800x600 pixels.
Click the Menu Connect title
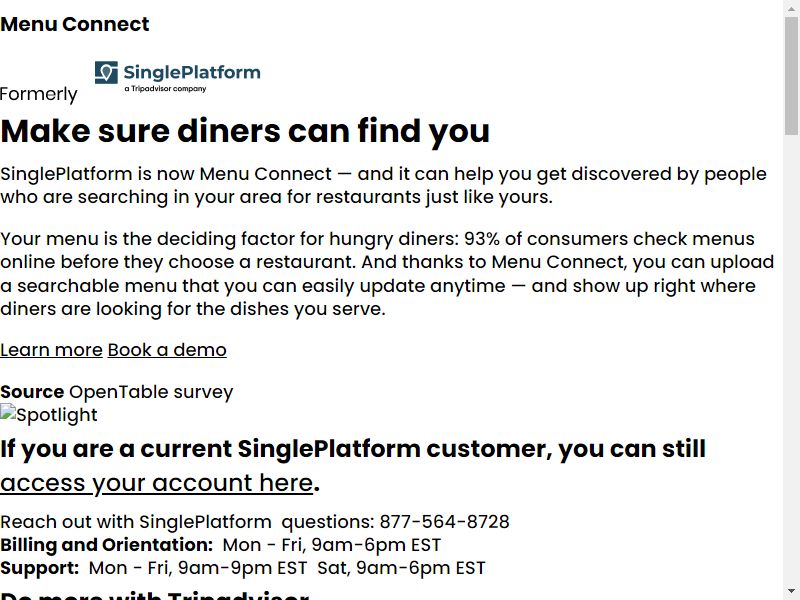coord(74,24)
